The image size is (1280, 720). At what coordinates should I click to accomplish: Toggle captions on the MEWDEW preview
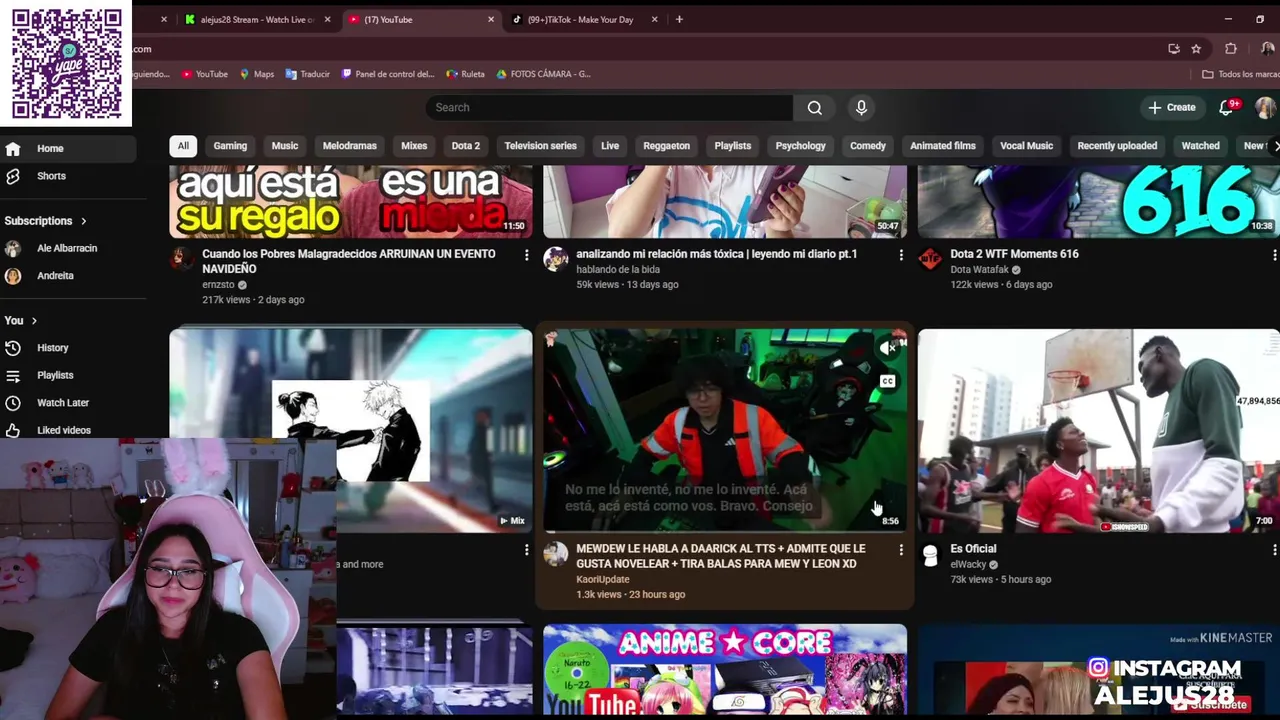click(x=887, y=381)
